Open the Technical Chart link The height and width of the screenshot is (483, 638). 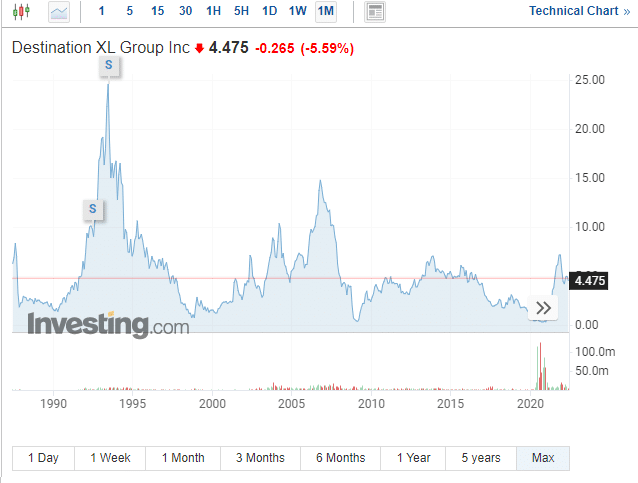pyautogui.click(x=579, y=11)
